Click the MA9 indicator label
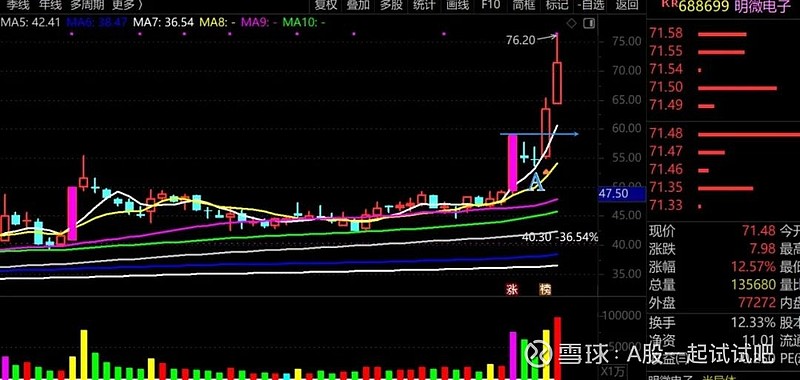The width and height of the screenshot is (800, 380). tap(259, 22)
